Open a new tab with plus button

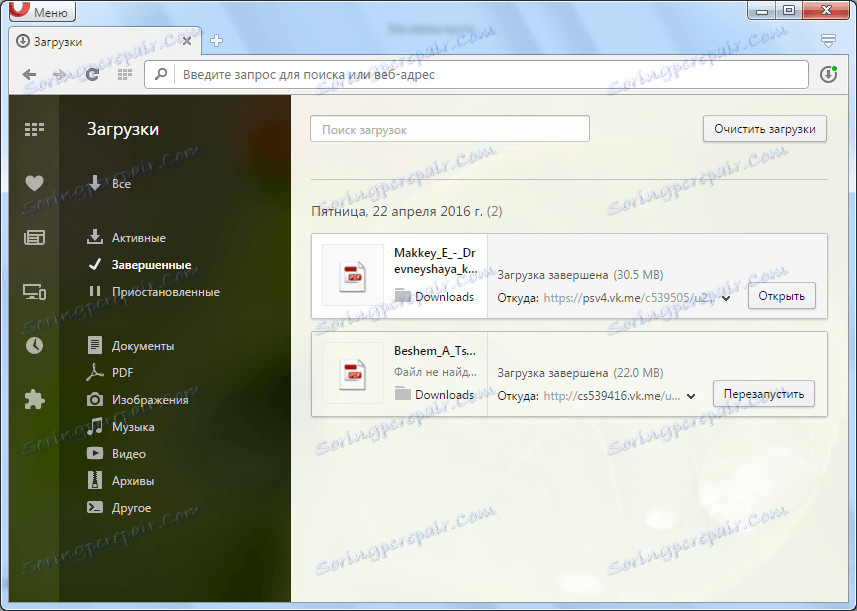pos(216,41)
